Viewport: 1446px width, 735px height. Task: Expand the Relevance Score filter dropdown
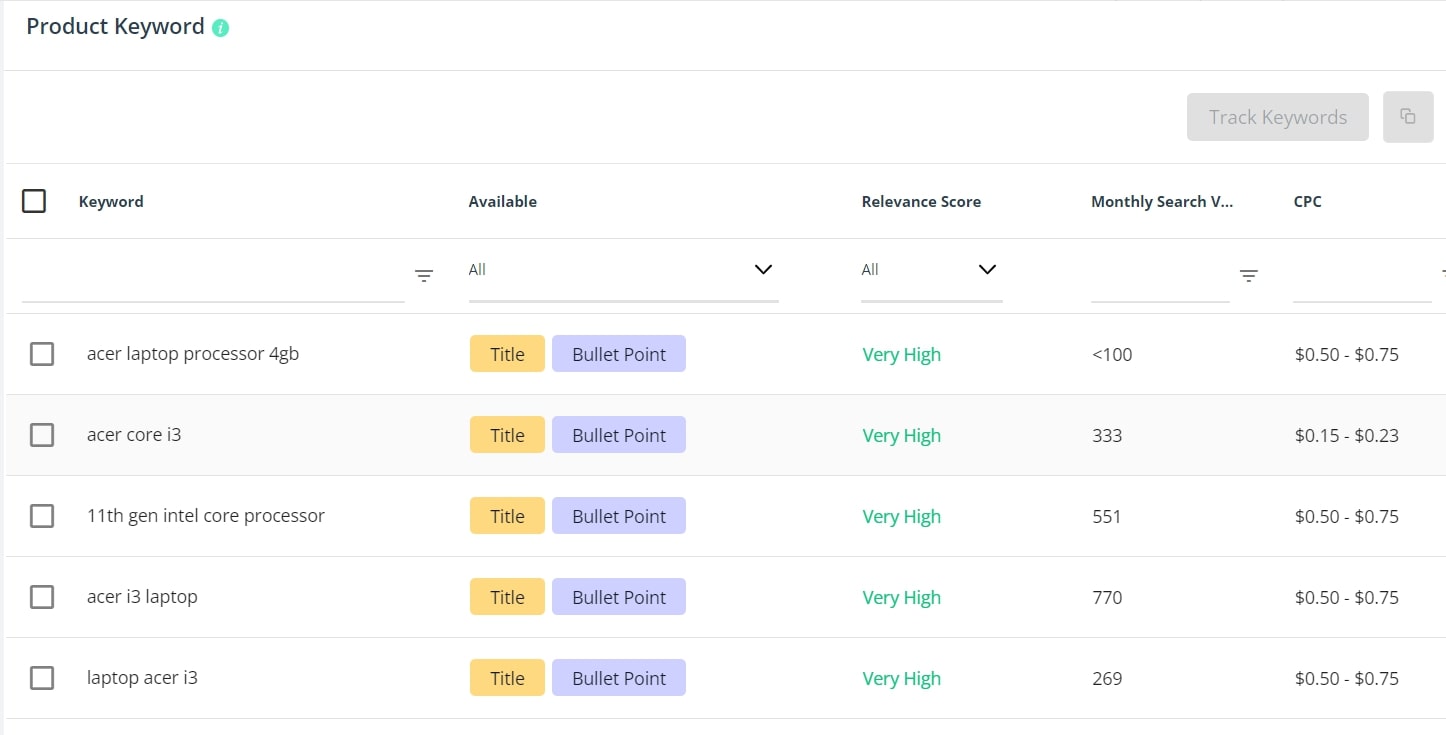(931, 270)
